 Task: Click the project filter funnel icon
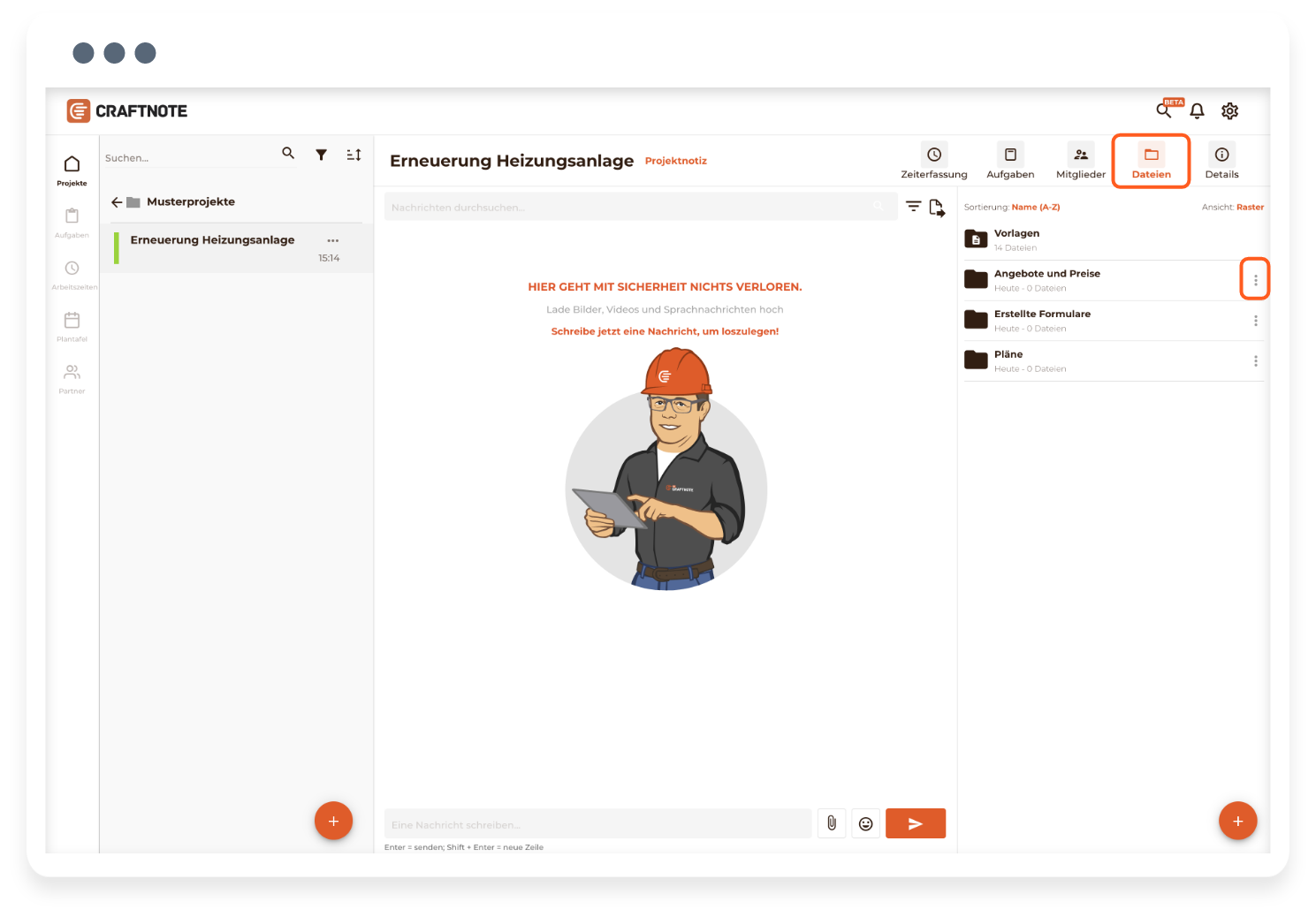pos(321,155)
